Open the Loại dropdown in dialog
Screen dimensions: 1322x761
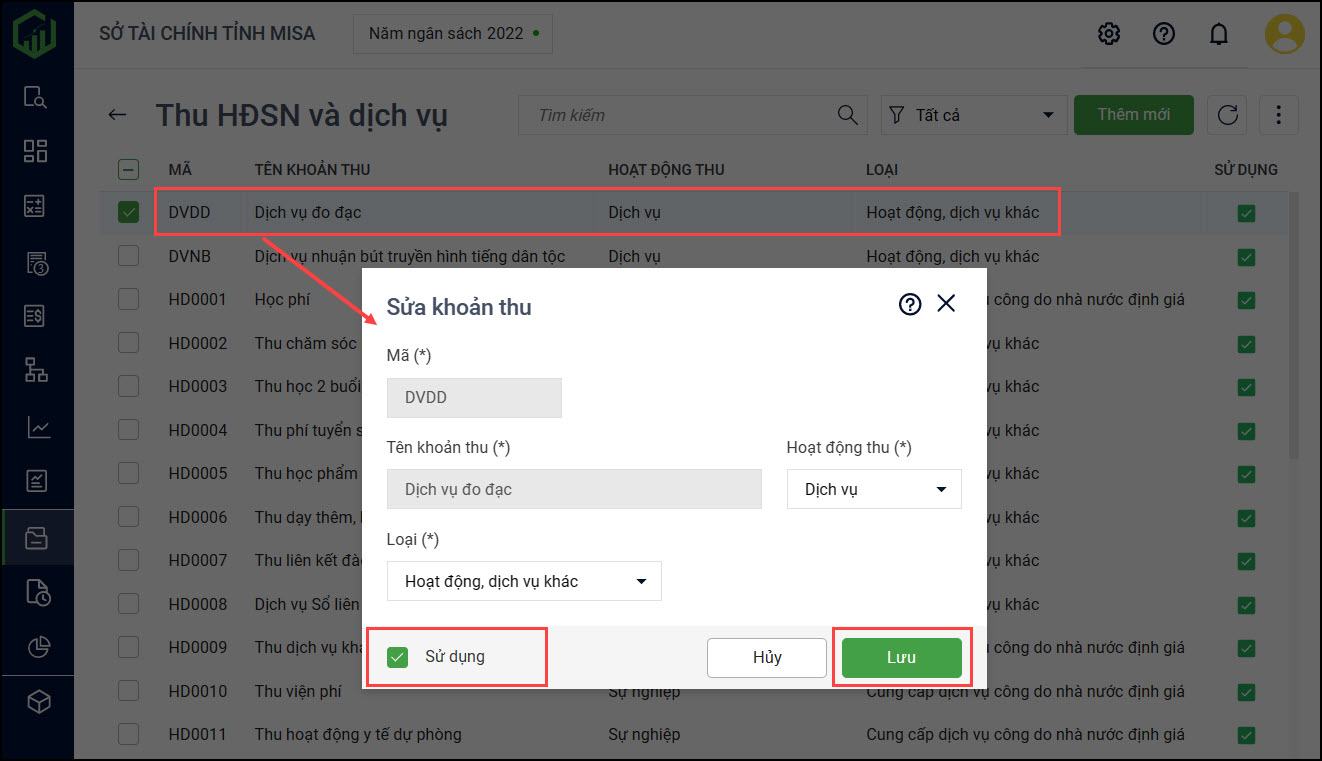tap(524, 581)
